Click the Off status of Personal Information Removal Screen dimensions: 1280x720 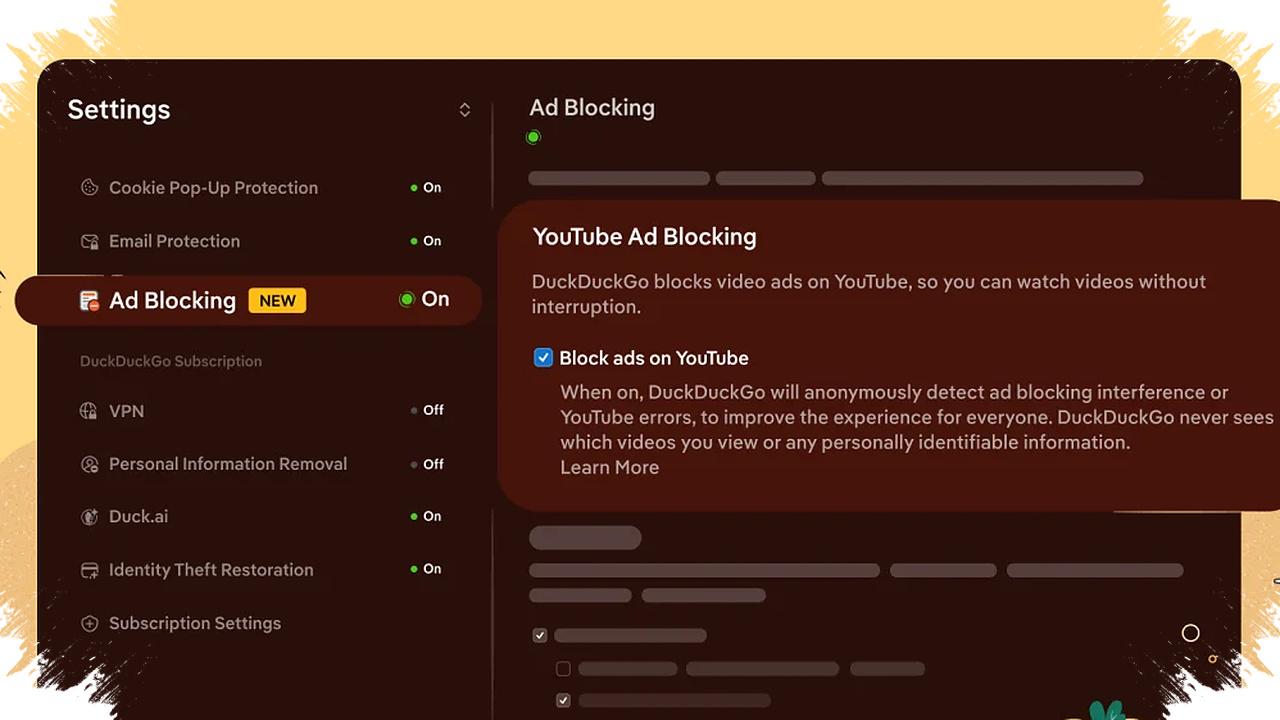tap(427, 464)
